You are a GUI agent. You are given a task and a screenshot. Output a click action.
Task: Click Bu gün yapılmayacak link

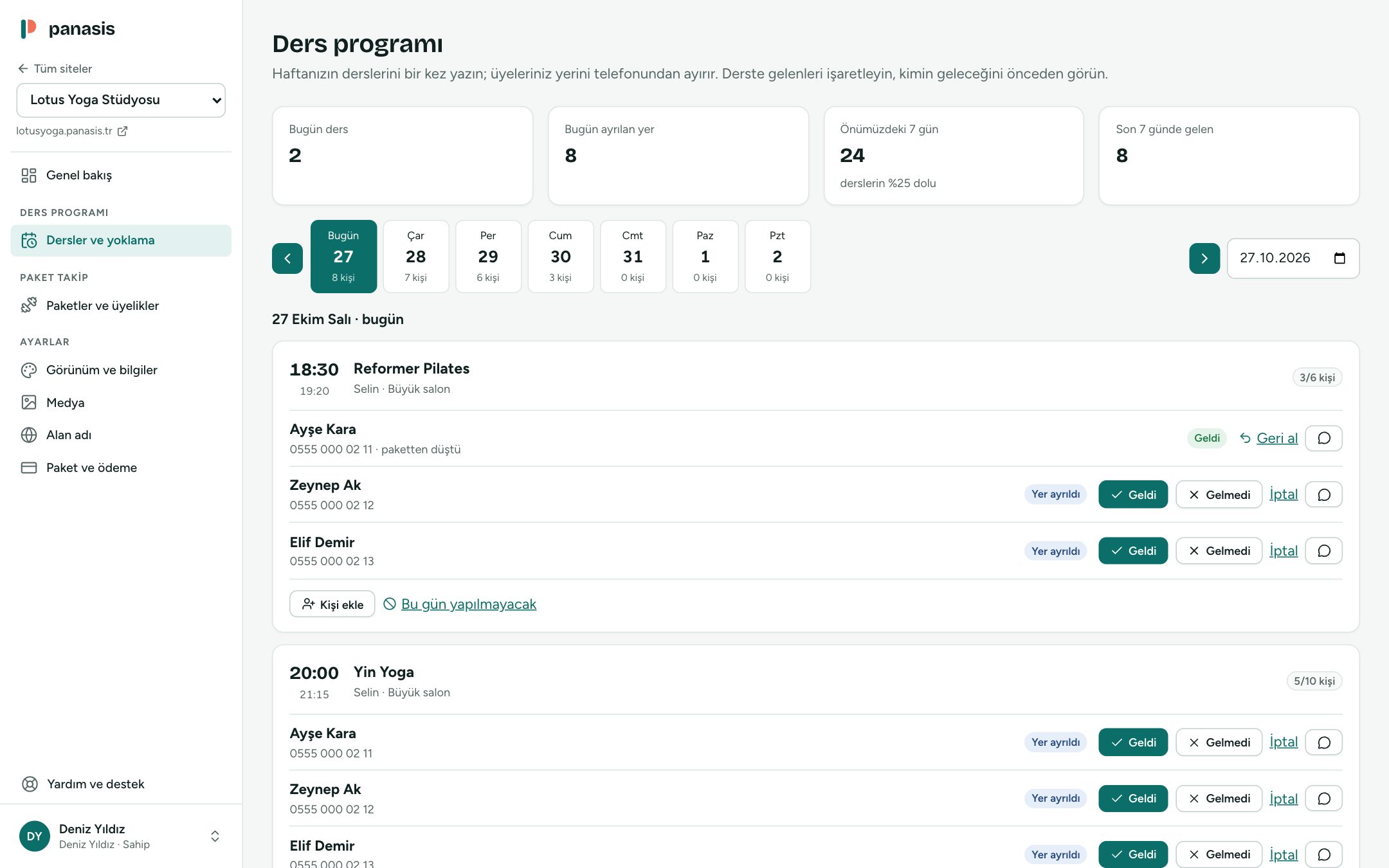[x=460, y=604]
